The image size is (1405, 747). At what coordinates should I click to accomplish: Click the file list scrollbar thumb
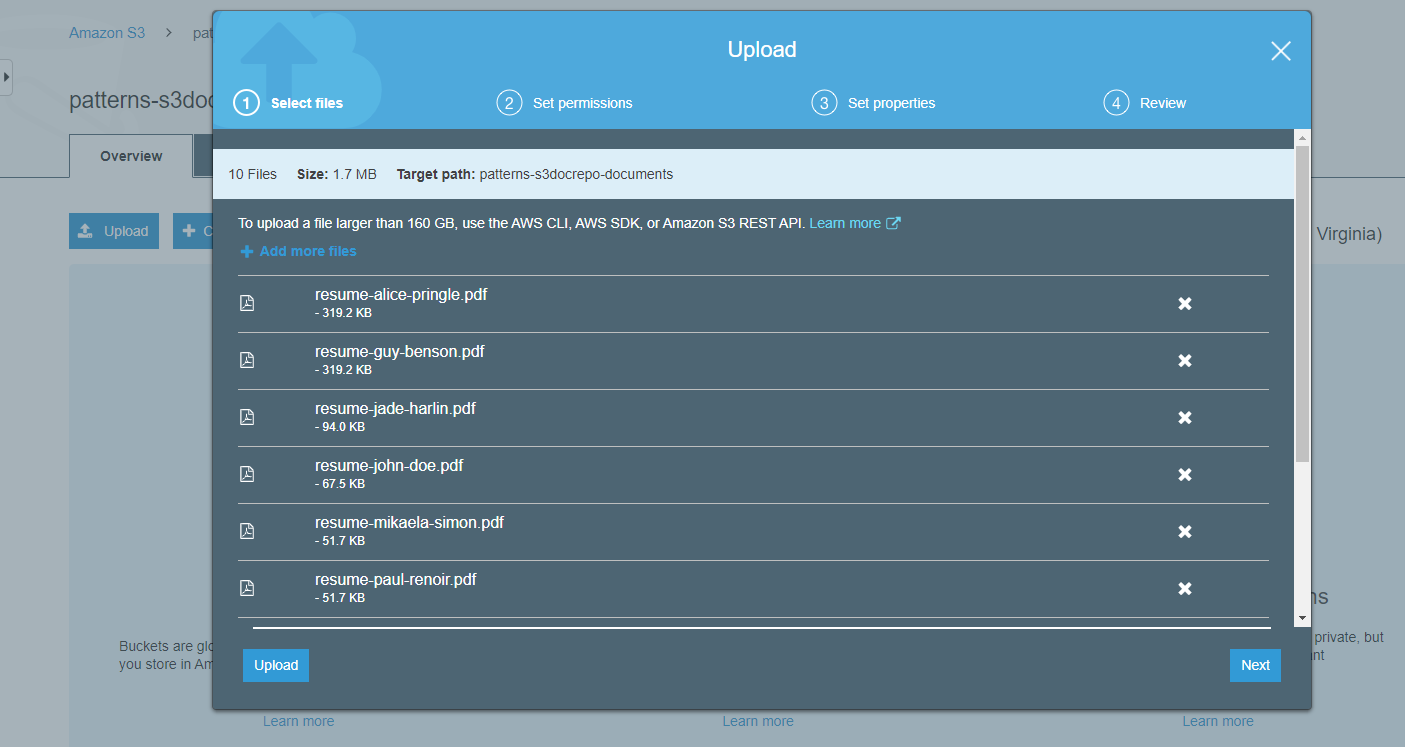(x=1302, y=303)
